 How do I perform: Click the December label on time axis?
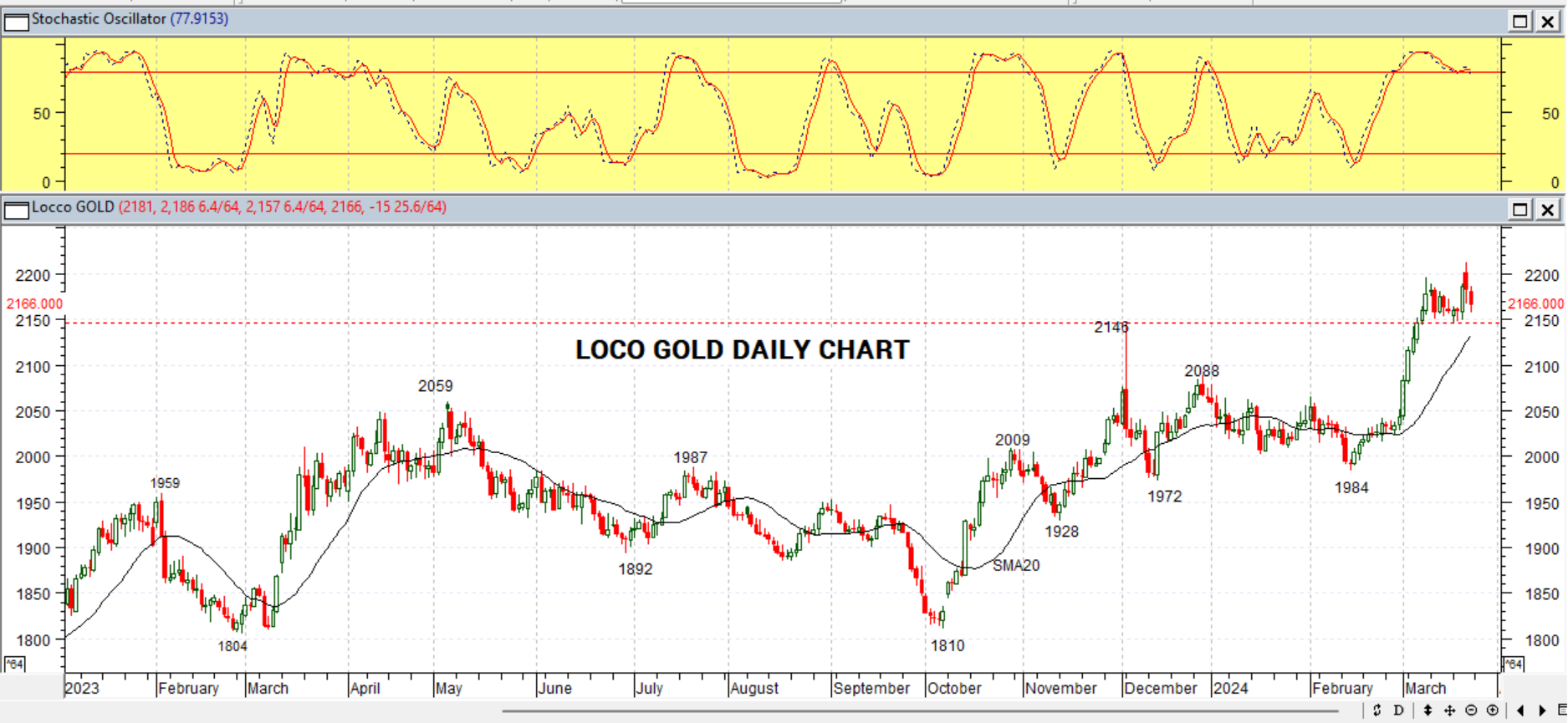point(1161,688)
